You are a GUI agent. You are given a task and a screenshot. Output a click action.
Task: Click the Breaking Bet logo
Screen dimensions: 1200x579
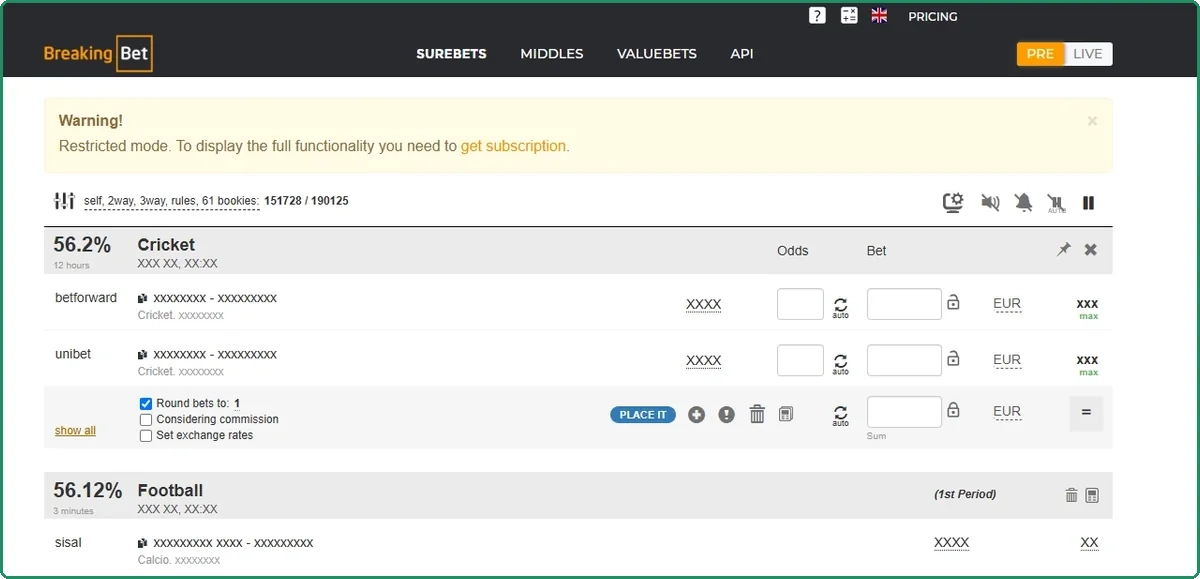click(98, 54)
